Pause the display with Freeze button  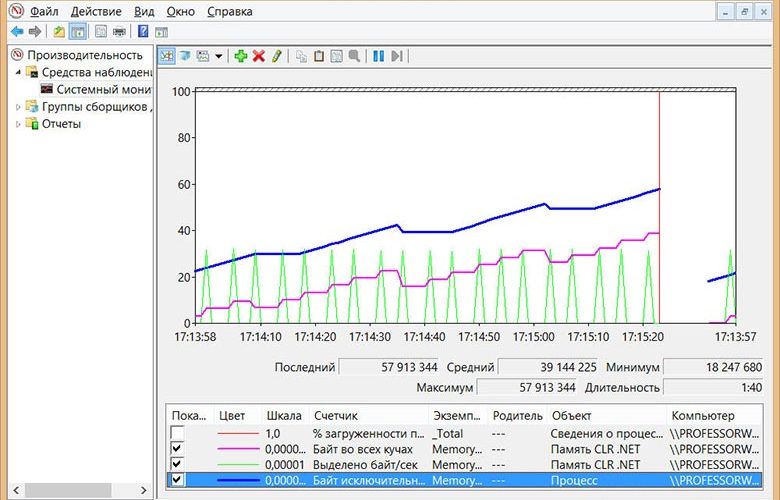pyautogui.click(x=379, y=56)
